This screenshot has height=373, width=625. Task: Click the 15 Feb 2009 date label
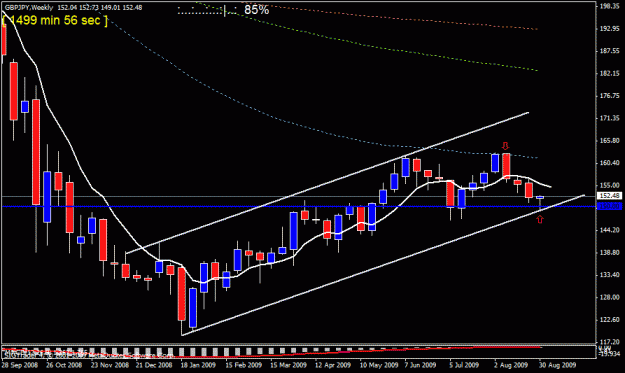(243, 365)
